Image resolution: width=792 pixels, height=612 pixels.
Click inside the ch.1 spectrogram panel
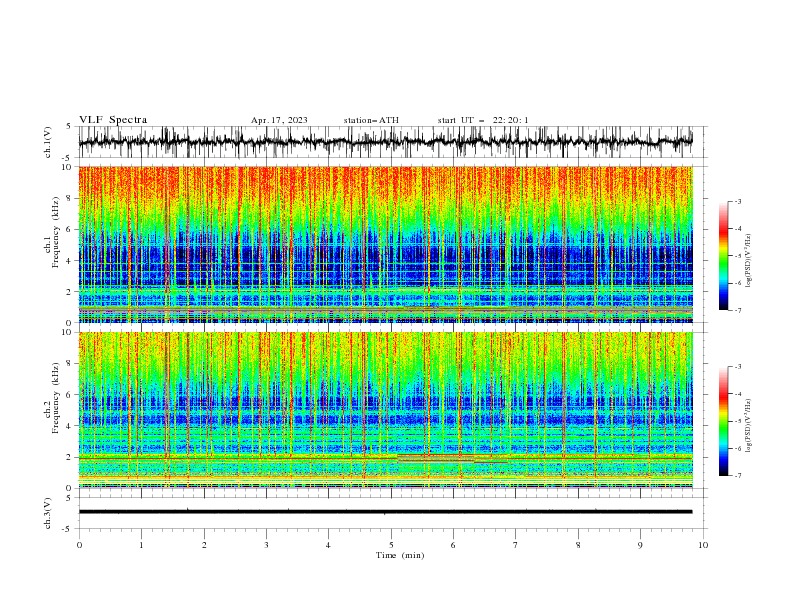[385, 244]
